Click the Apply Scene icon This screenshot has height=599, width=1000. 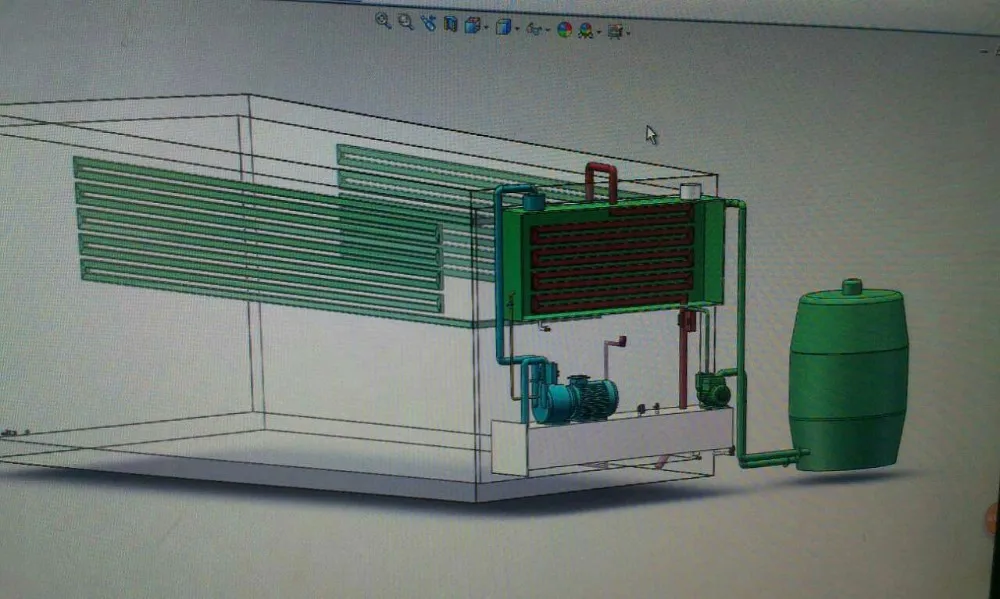click(585, 31)
